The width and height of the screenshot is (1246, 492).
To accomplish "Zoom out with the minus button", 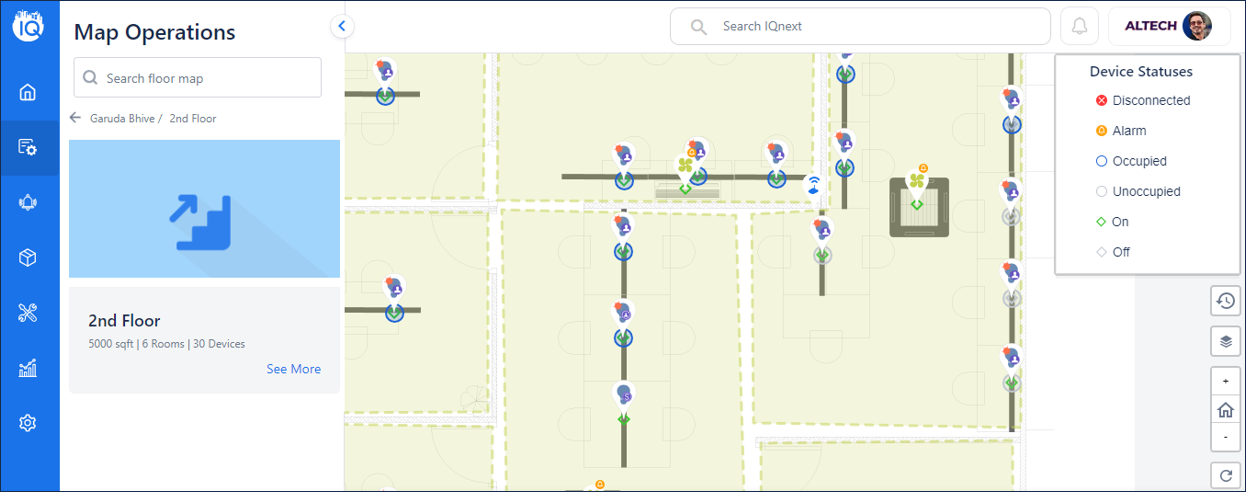I will pos(1225,437).
